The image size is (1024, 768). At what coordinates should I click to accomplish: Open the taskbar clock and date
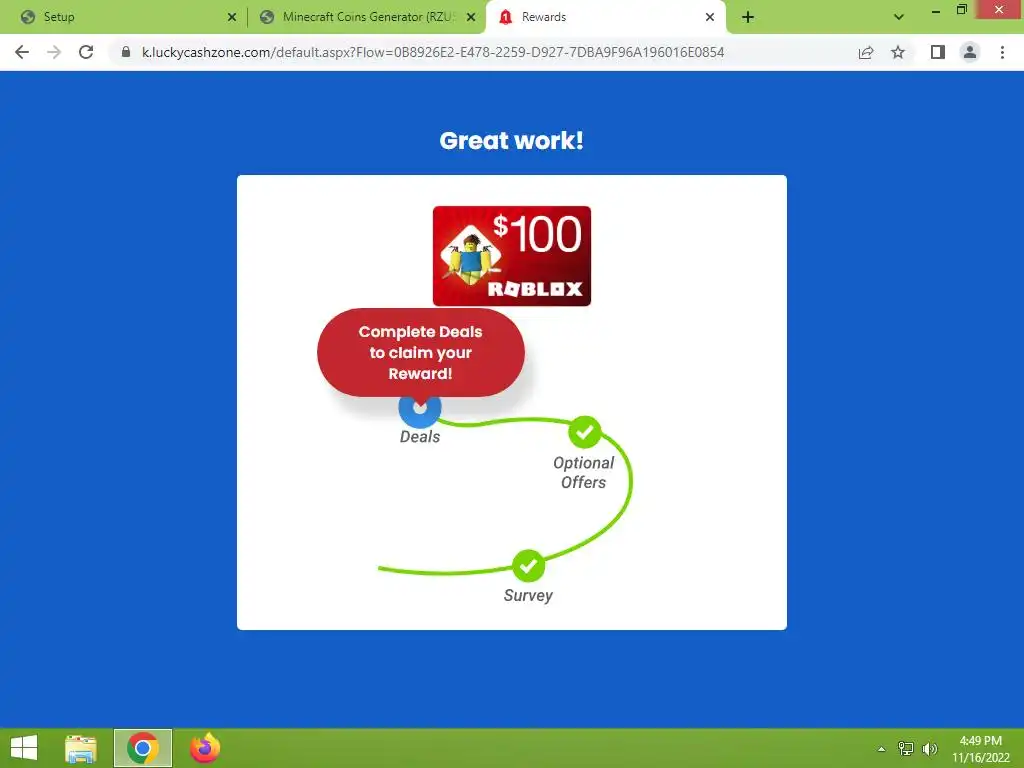pyautogui.click(x=980, y=749)
